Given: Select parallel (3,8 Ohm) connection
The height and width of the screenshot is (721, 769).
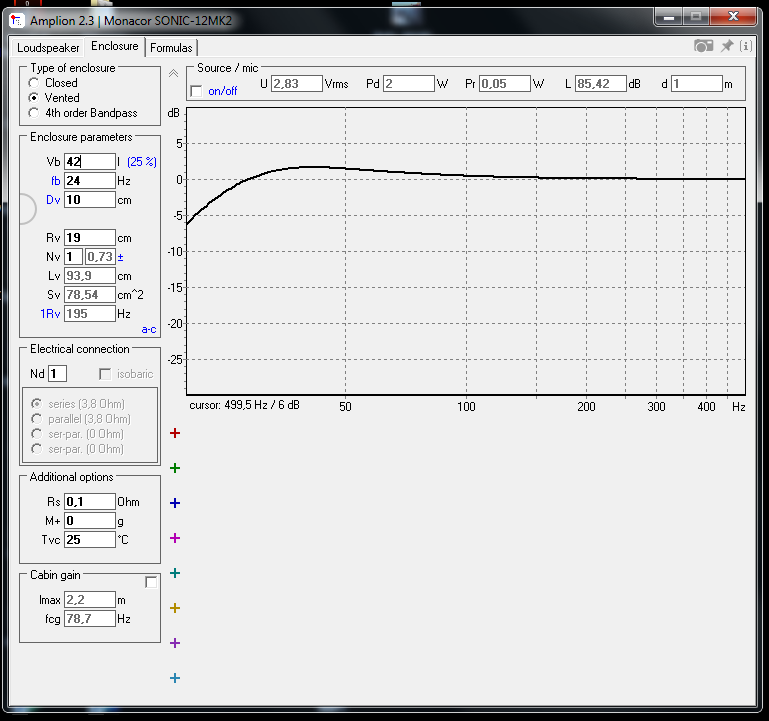Looking at the screenshot, I should pos(36,419).
